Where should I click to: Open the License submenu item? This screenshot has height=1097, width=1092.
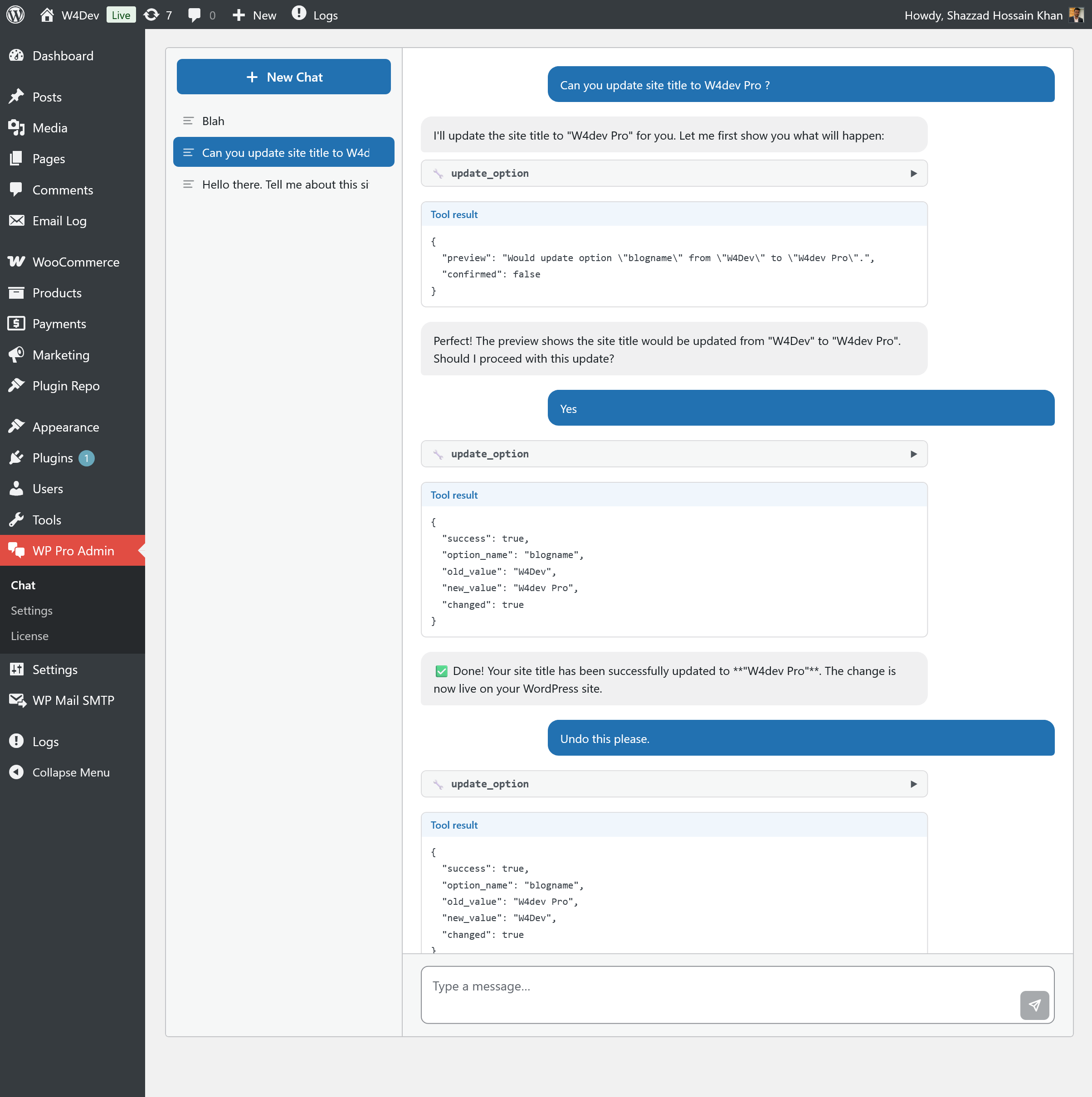[x=29, y=636]
